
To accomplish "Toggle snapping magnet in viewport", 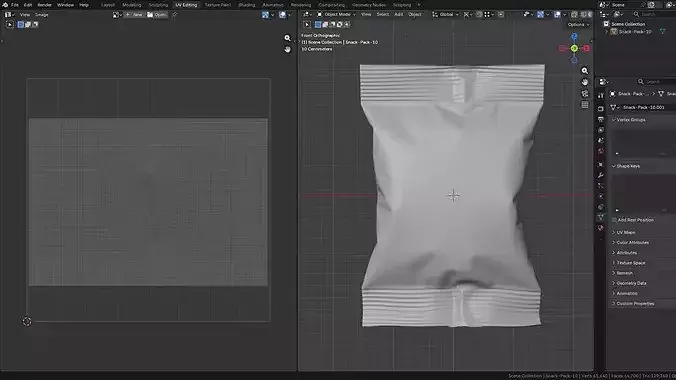I will (479, 15).
